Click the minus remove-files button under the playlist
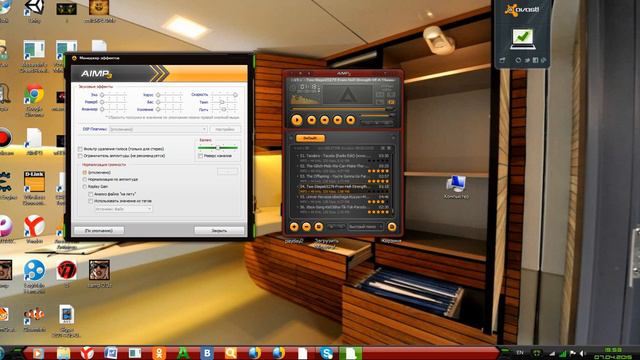 pos(307,227)
